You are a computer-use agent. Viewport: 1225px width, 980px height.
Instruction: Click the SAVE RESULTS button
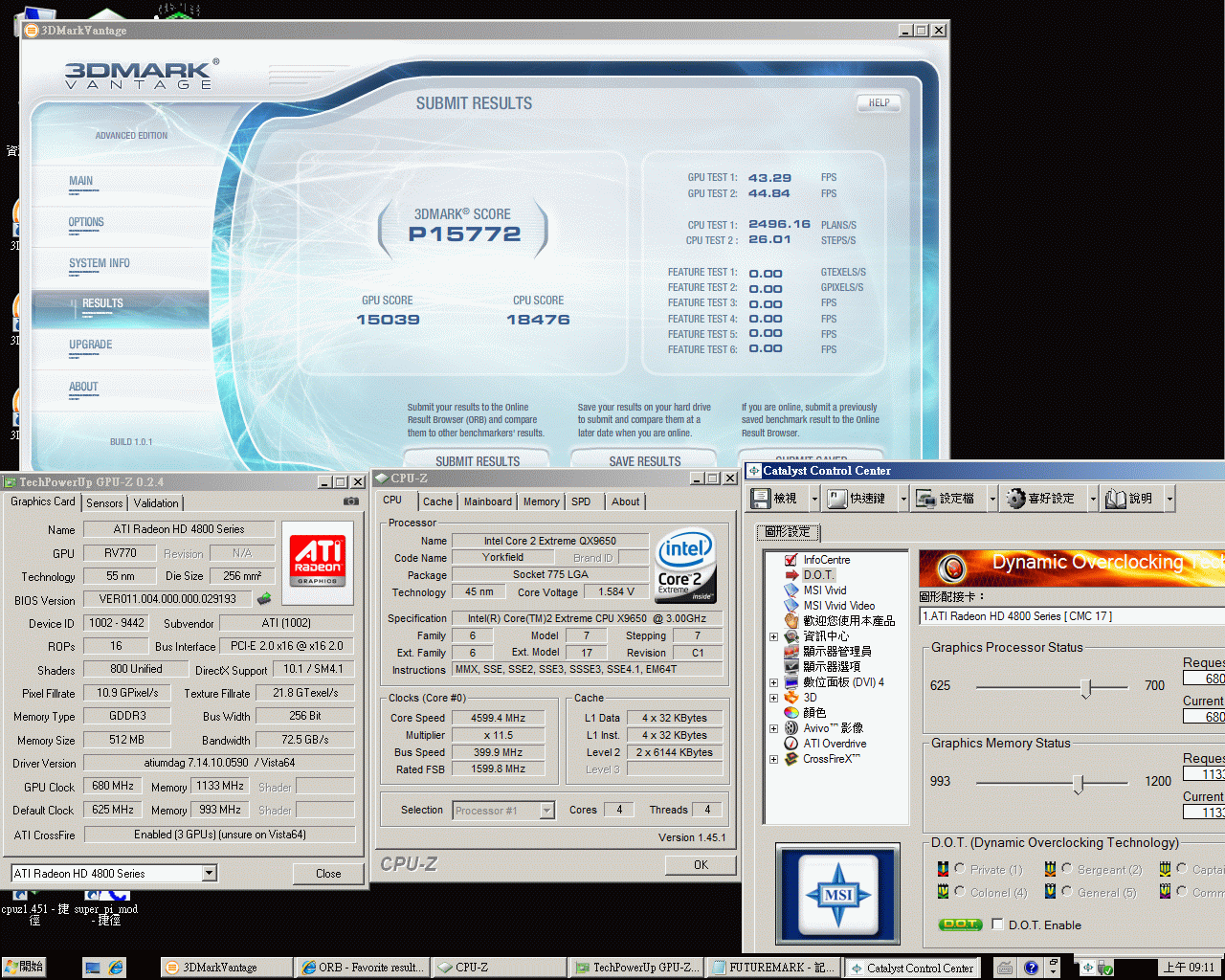point(645,460)
